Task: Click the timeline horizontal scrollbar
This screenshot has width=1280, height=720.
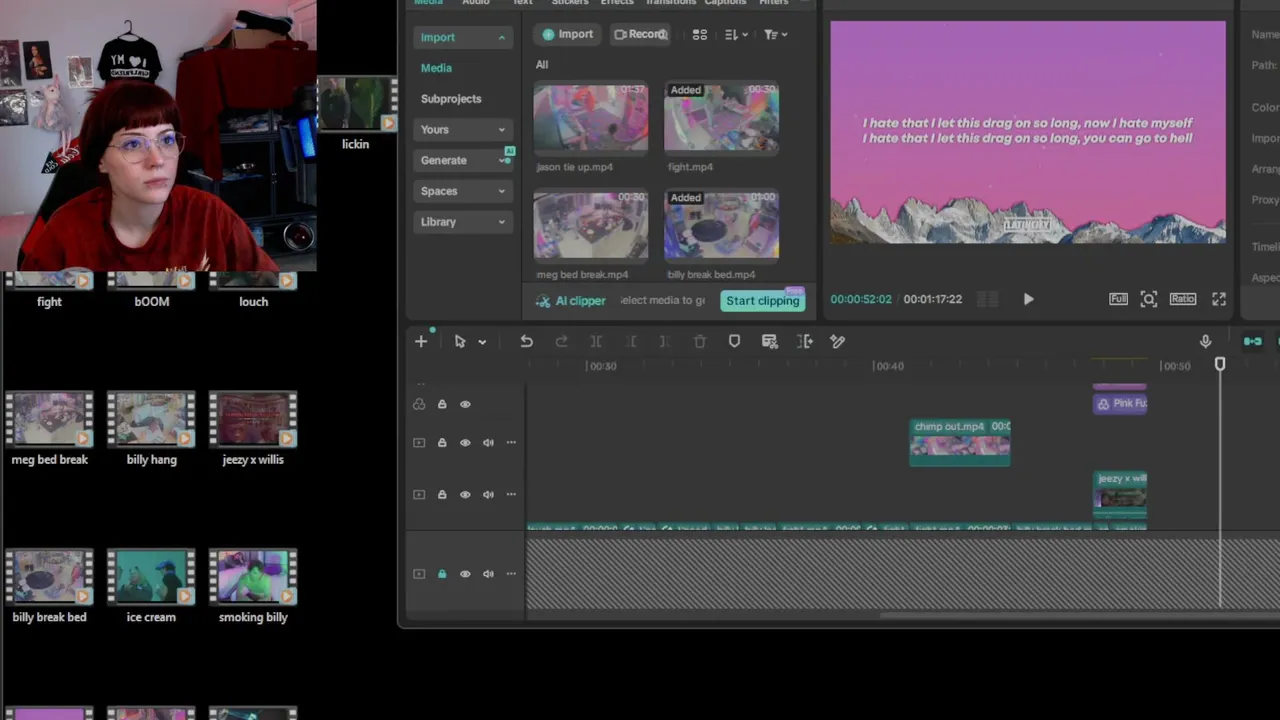Action: [1080, 615]
